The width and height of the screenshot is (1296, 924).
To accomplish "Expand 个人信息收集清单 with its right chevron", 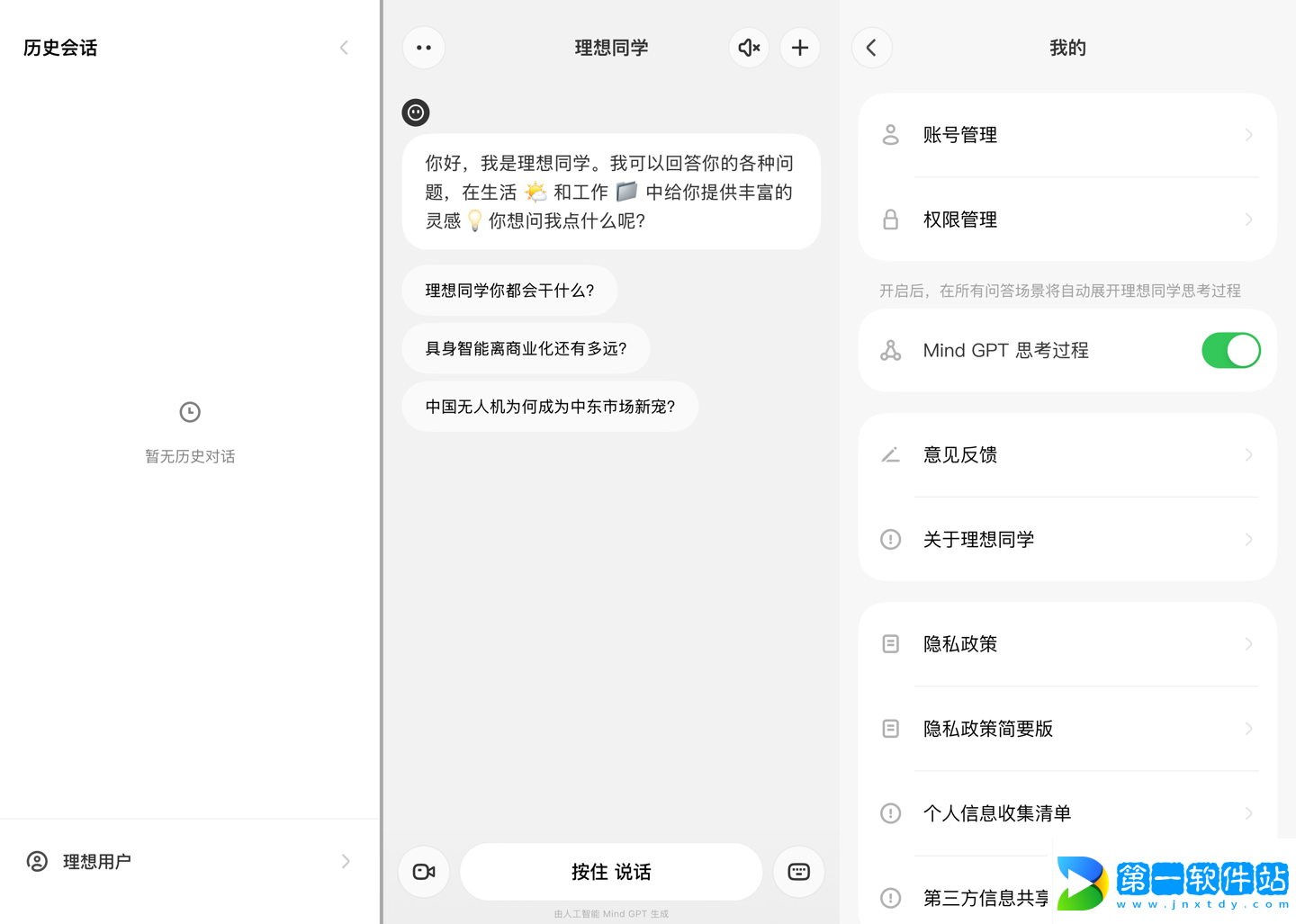I will click(x=1249, y=813).
